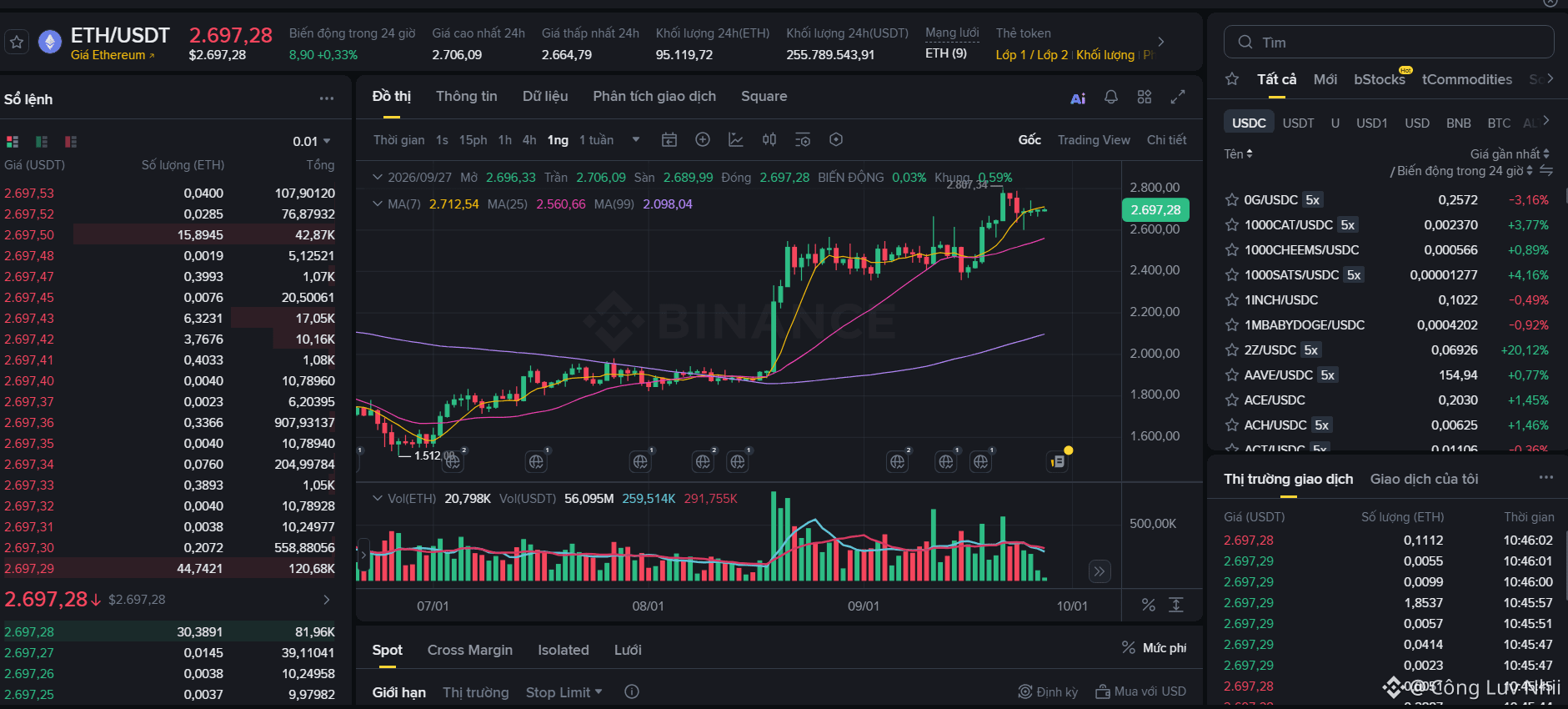Switch chart to Trading View

click(1094, 140)
